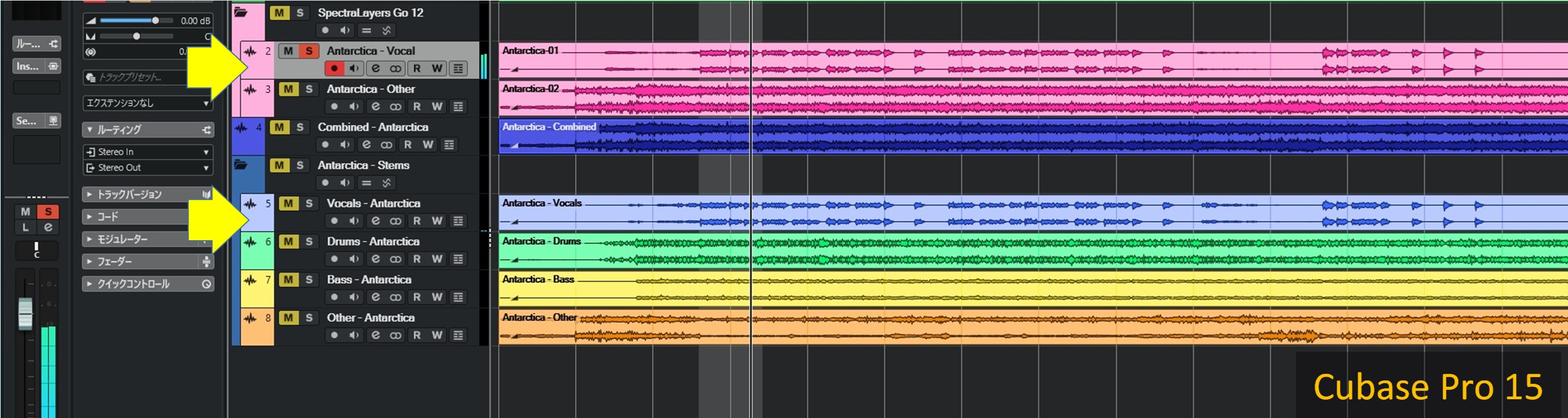This screenshot has height=418, width=1568.
Task: Enable monitor on Drums - Antarctica track
Action: click(354, 259)
